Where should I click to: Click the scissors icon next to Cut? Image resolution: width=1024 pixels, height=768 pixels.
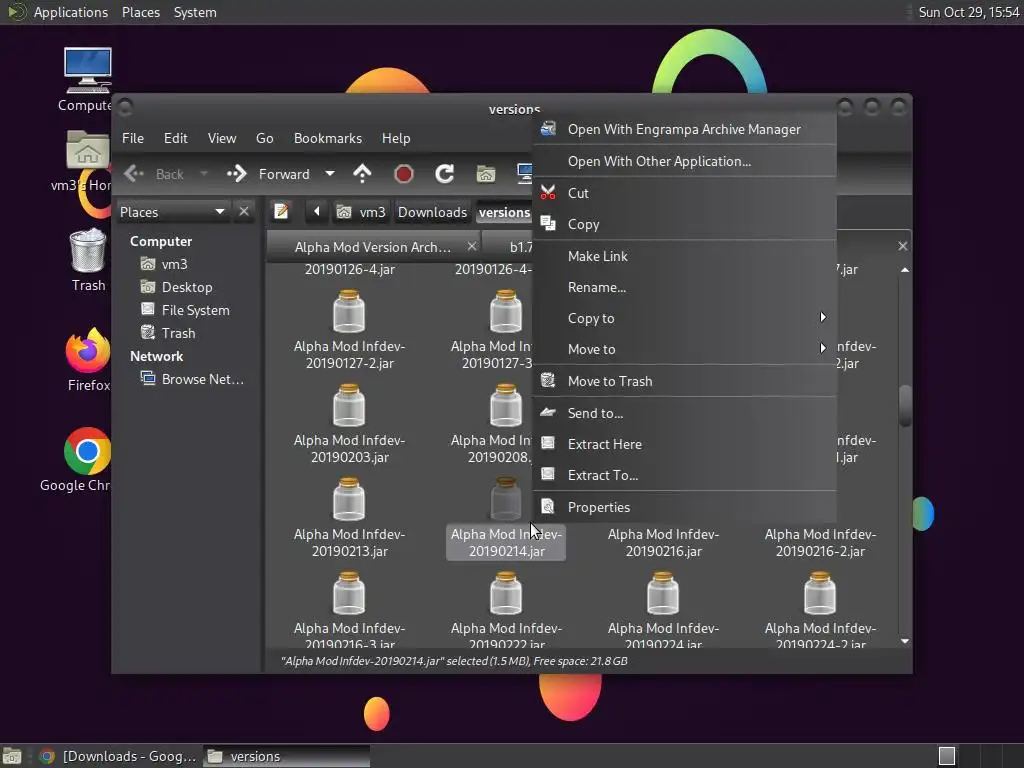click(x=548, y=193)
